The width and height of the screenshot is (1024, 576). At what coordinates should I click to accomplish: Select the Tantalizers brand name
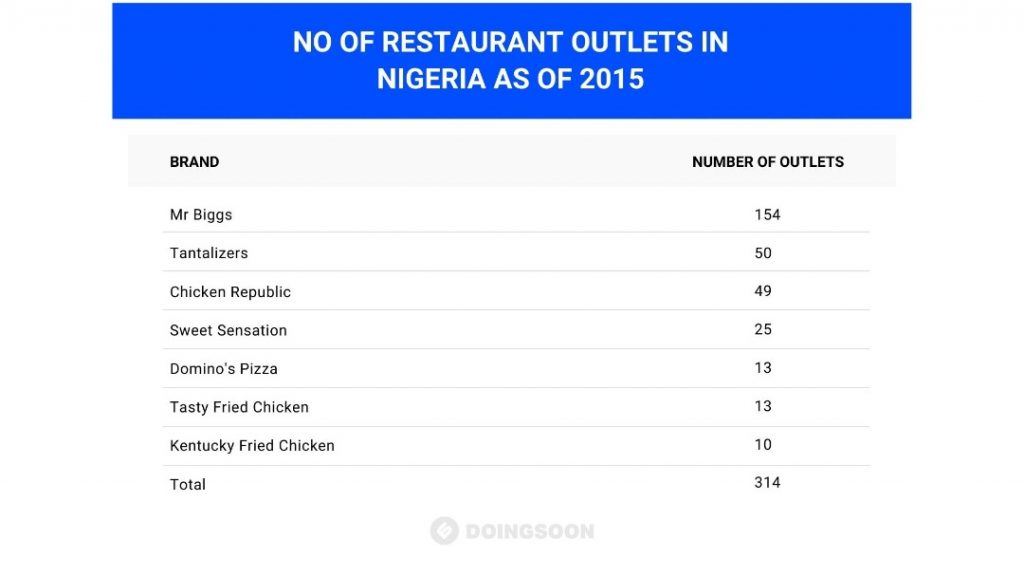pos(209,253)
